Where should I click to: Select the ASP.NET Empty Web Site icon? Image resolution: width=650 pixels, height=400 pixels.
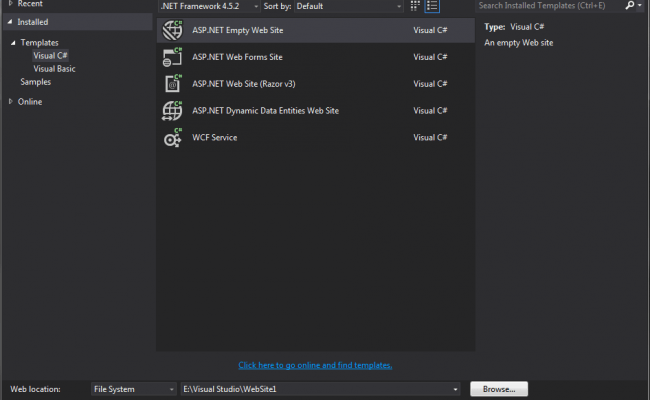click(172, 30)
